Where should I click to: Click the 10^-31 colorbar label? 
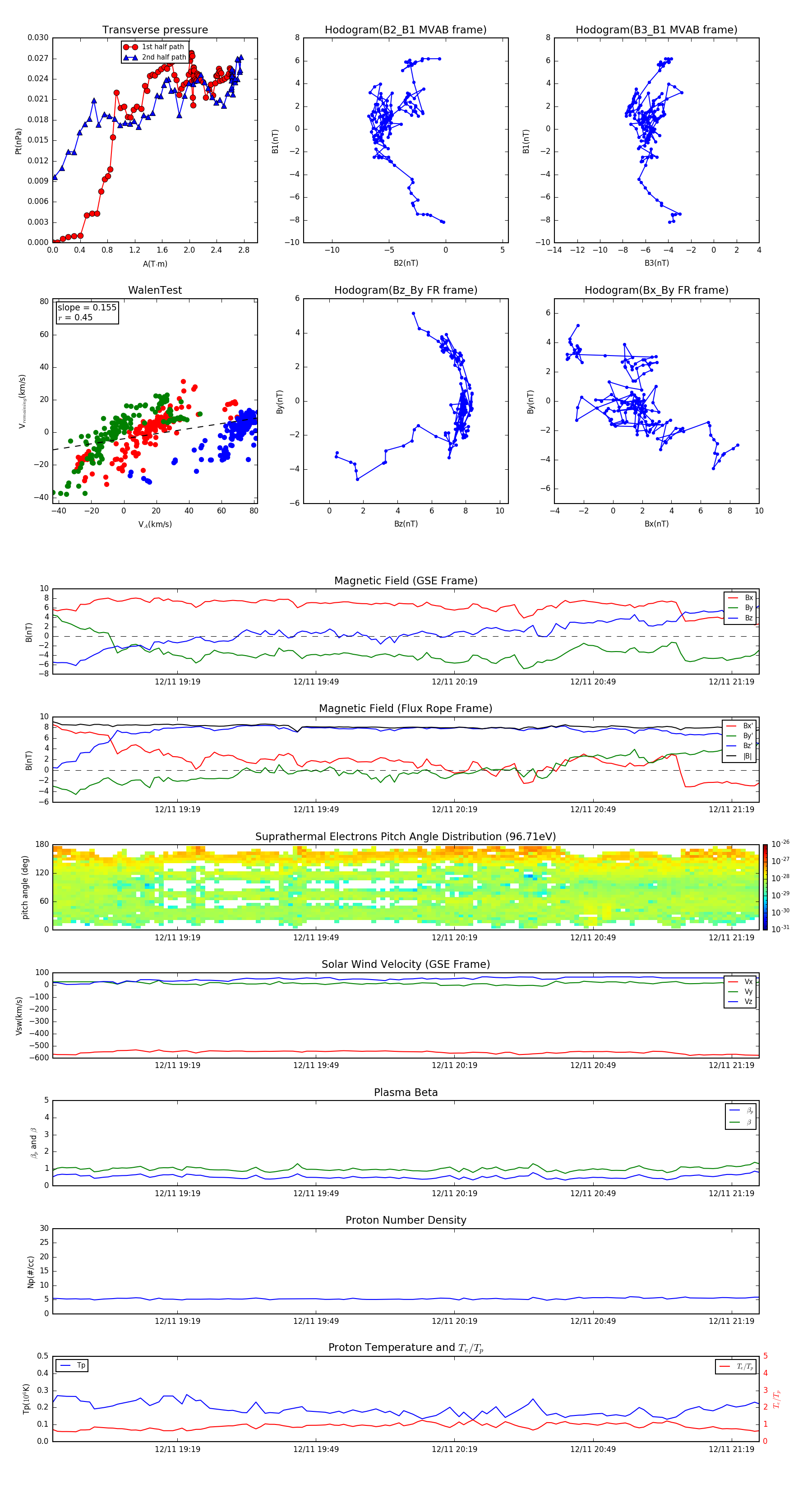[x=780, y=929]
